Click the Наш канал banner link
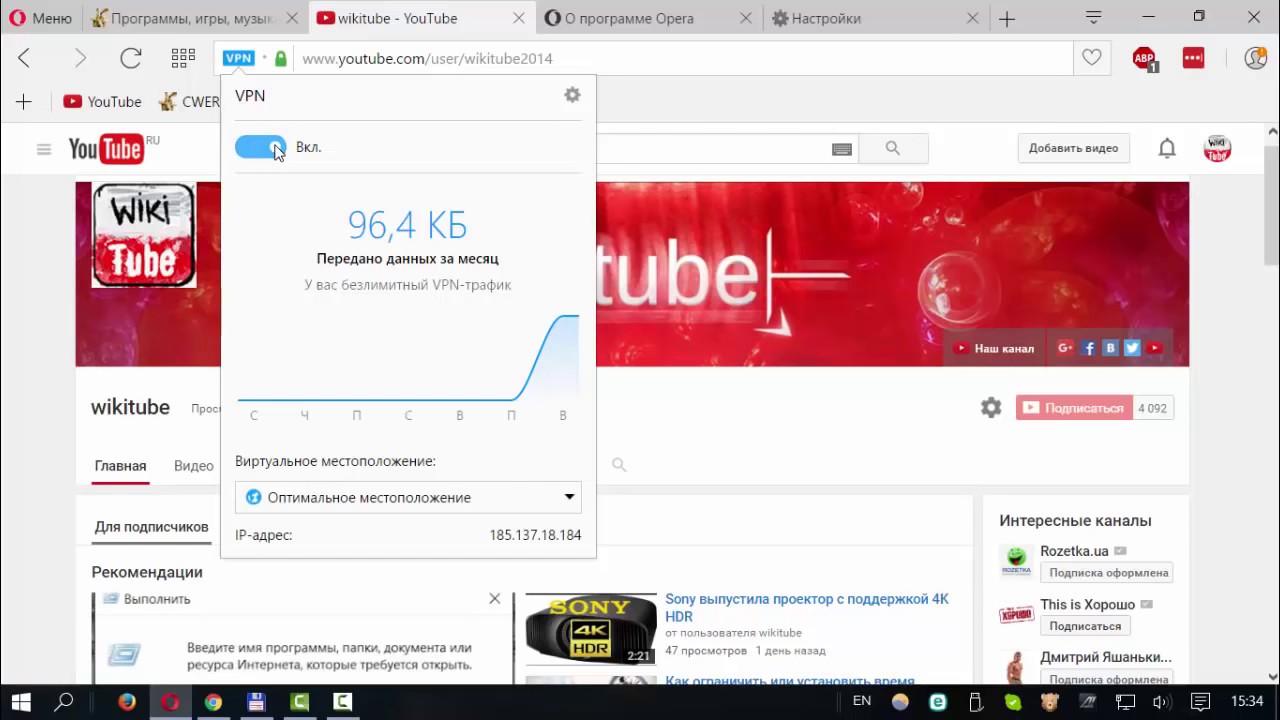The height and width of the screenshot is (720, 1280). coord(994,348)
